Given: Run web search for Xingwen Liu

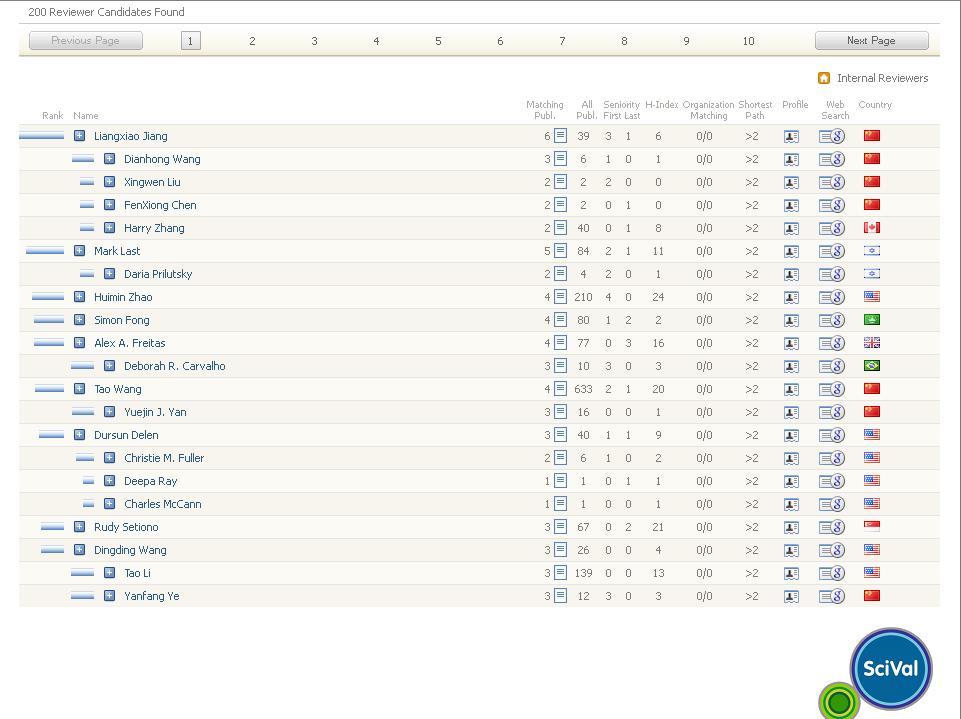Looking at the screenshot, I should pyautogui.click(x=832, y=182).
